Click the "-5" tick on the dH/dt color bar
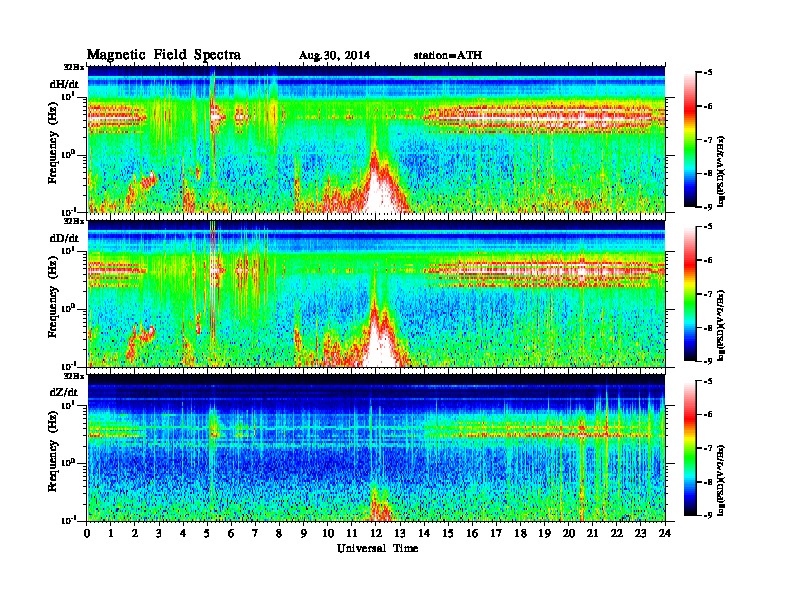This screenshot has width=792, height=612. (x=708, y=73)
